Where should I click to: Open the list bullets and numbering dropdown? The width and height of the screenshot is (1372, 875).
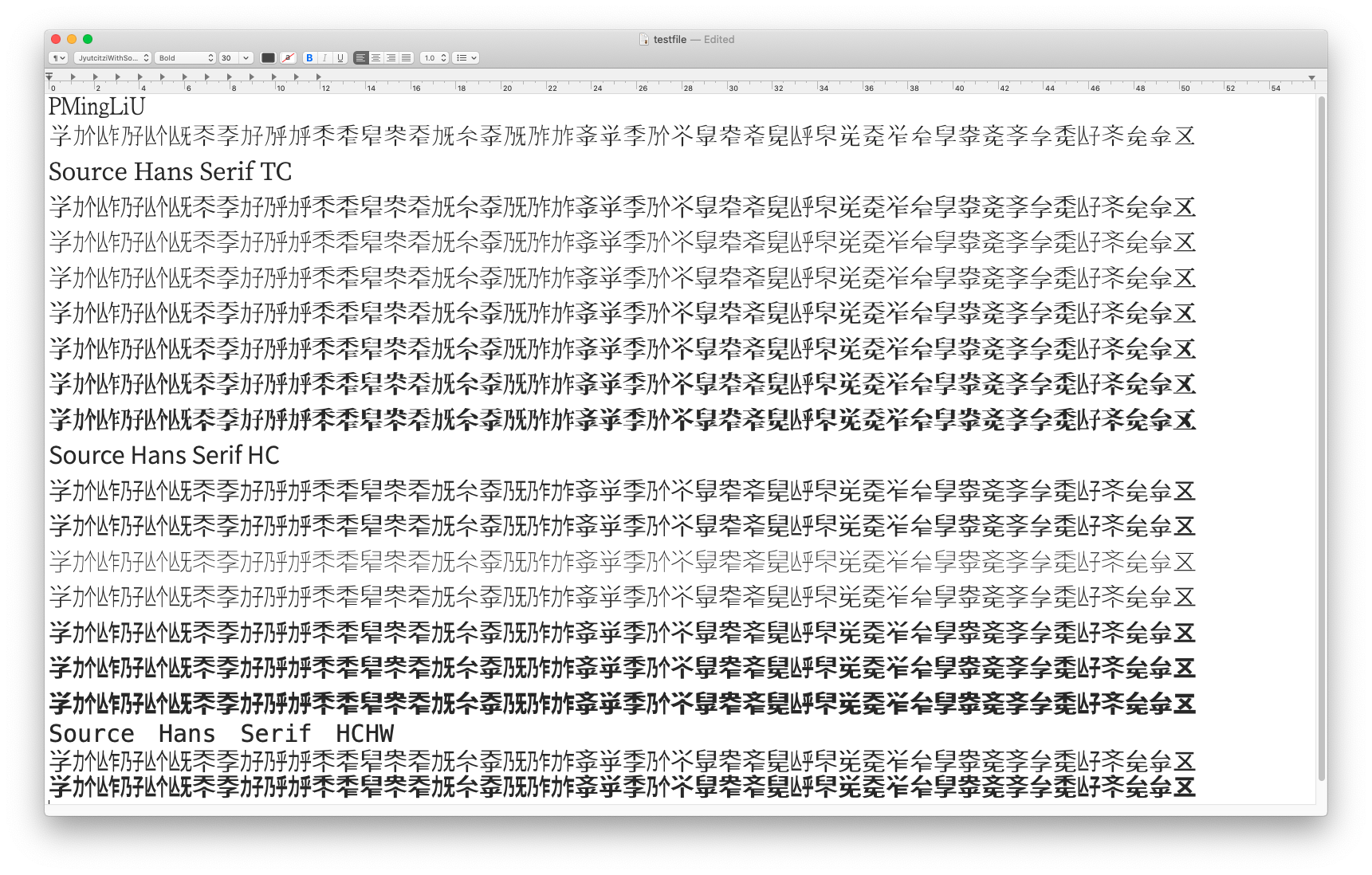(x=466, y=58)
